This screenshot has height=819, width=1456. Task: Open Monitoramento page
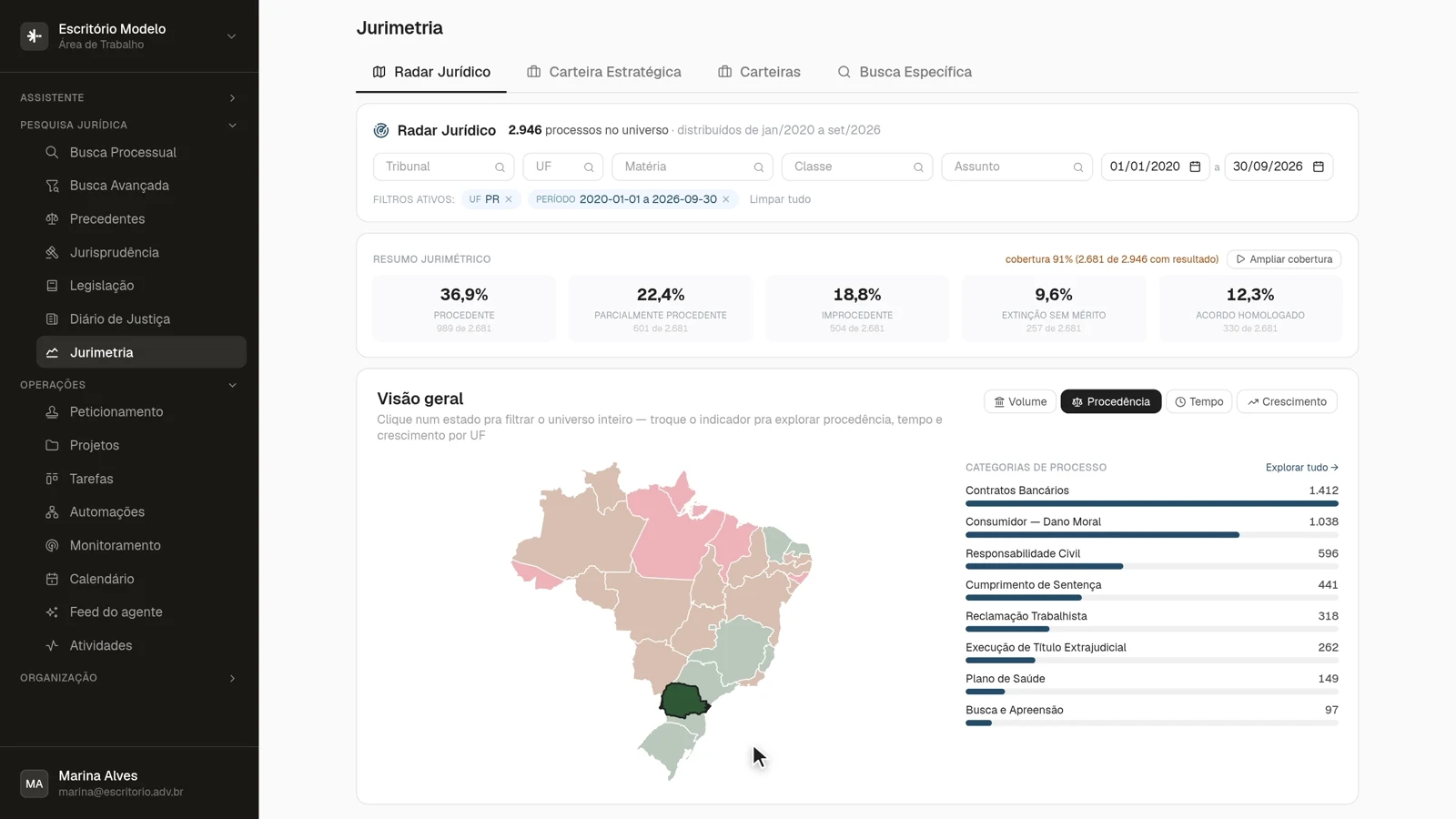click(141, 545)
